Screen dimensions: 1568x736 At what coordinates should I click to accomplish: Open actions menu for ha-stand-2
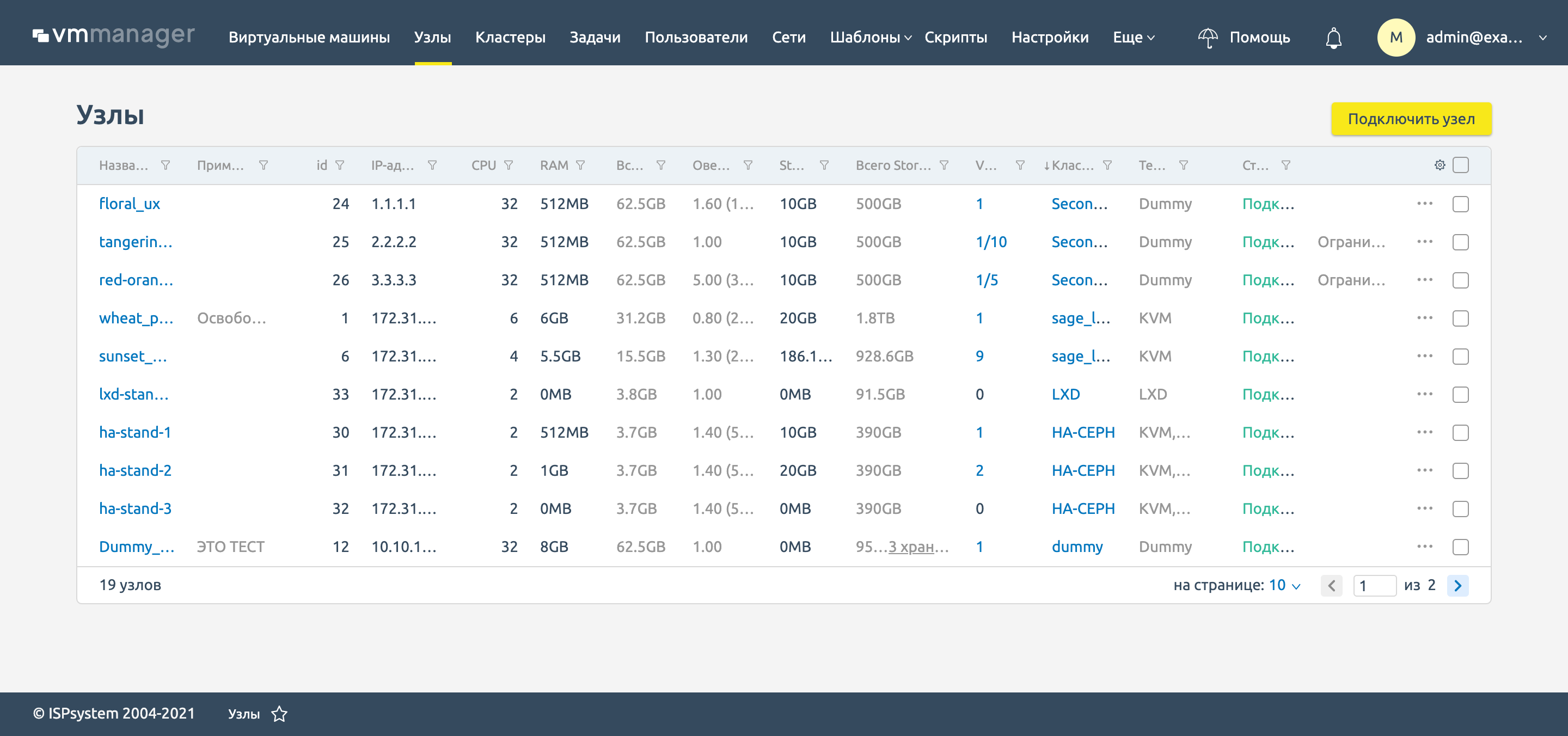1424,470
